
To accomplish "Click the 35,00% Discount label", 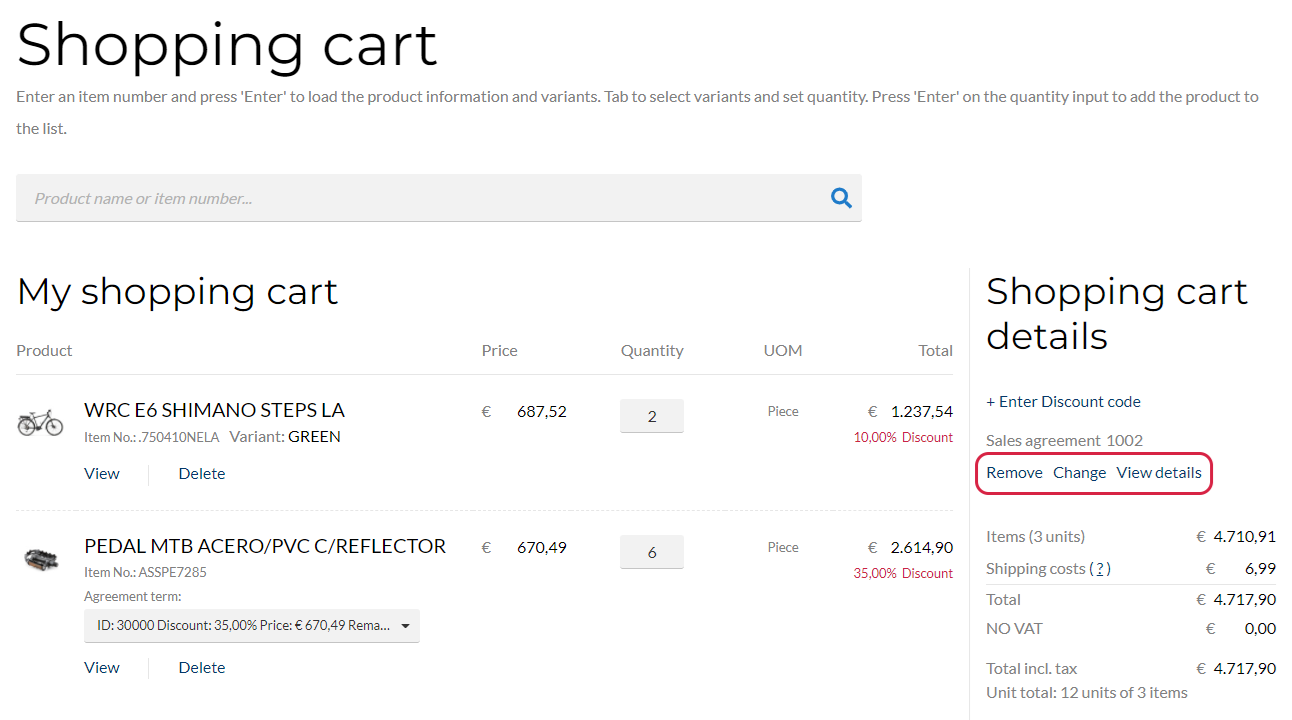I will [x=902, y=573].
